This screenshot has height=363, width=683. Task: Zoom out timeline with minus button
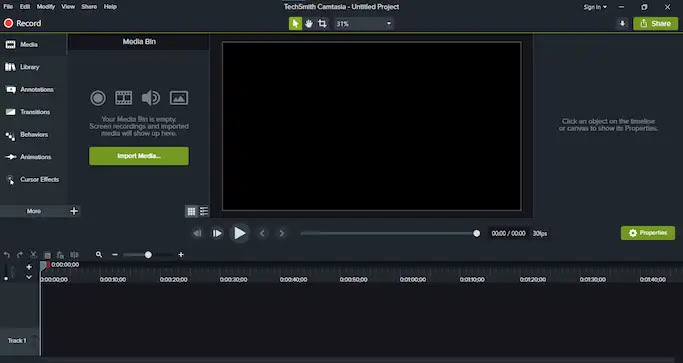pyautogui.click(x=115, y=254)
